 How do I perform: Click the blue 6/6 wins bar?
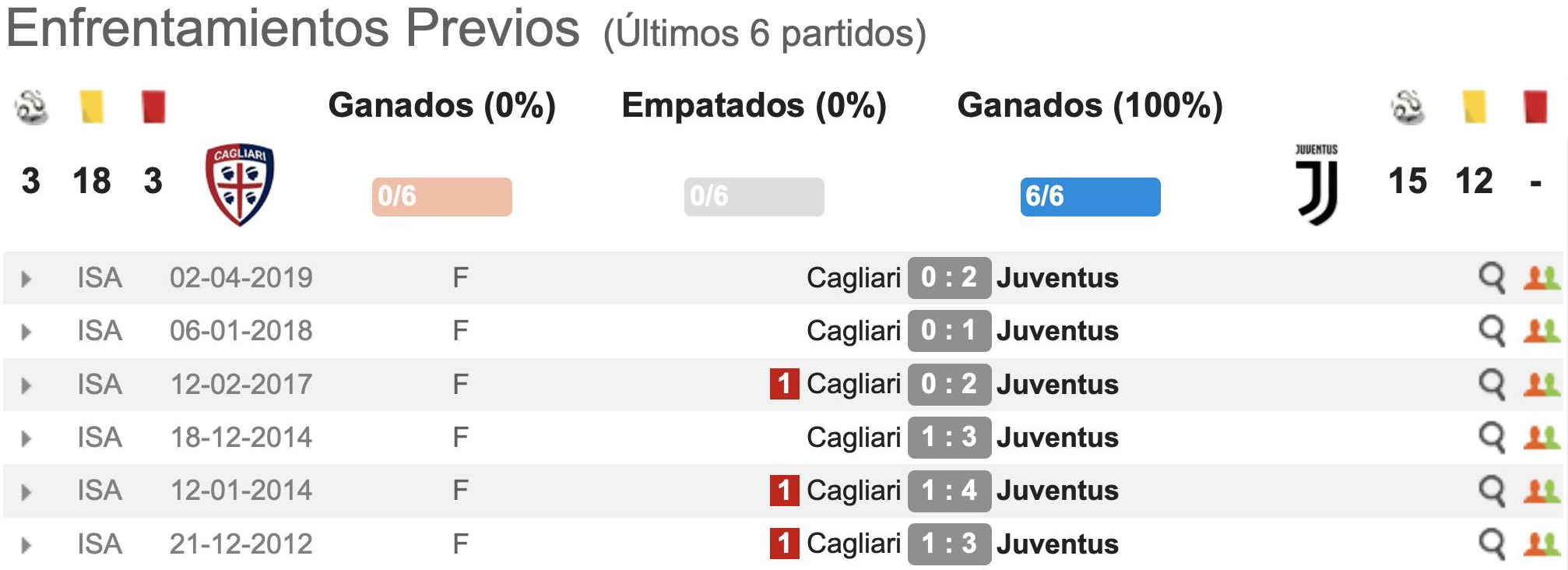click(1090, 196)
